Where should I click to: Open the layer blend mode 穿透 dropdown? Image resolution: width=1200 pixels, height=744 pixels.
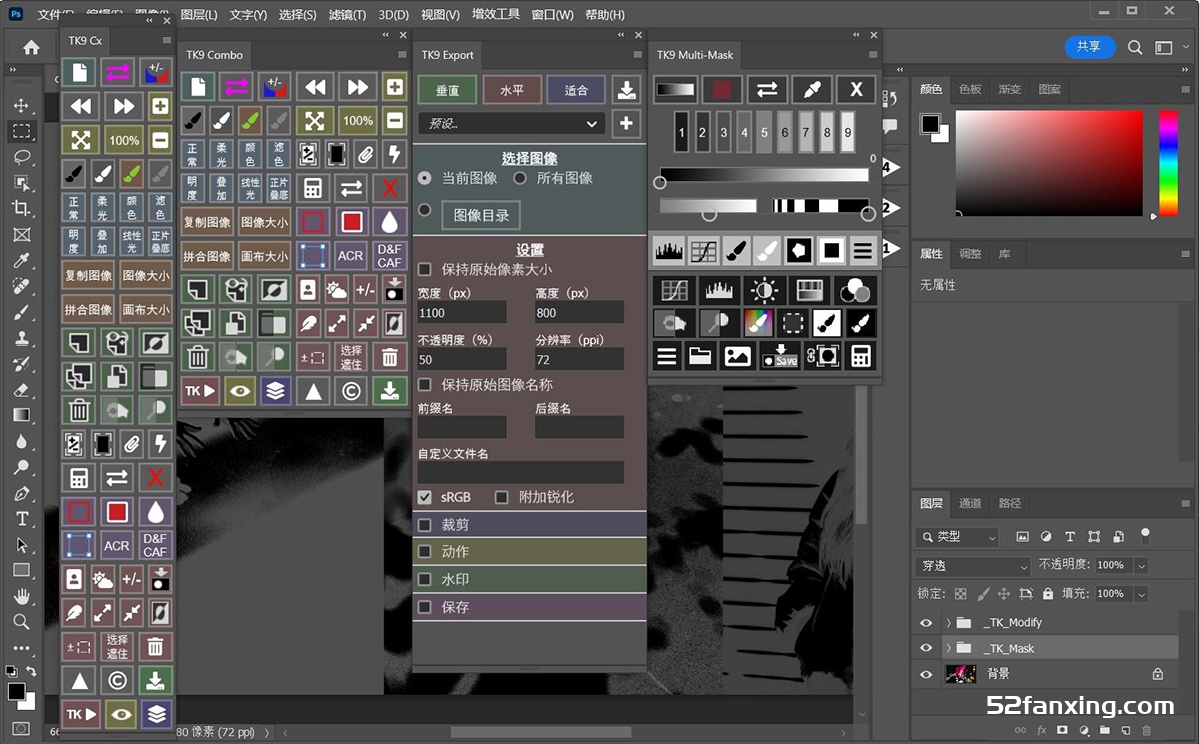pyautogui.click(x=974, y=566)
